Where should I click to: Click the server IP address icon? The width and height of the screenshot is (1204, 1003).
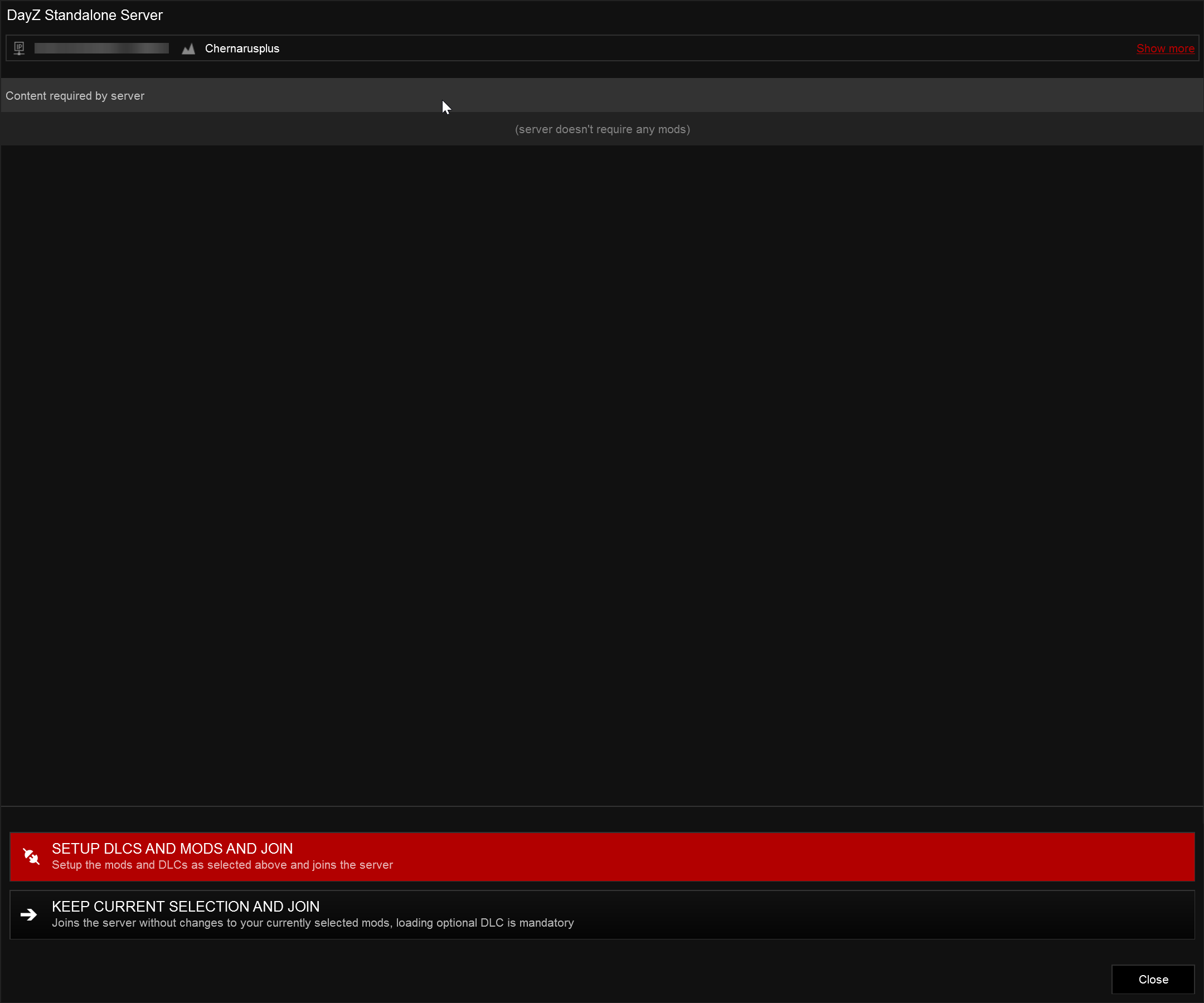pos(19,48)
